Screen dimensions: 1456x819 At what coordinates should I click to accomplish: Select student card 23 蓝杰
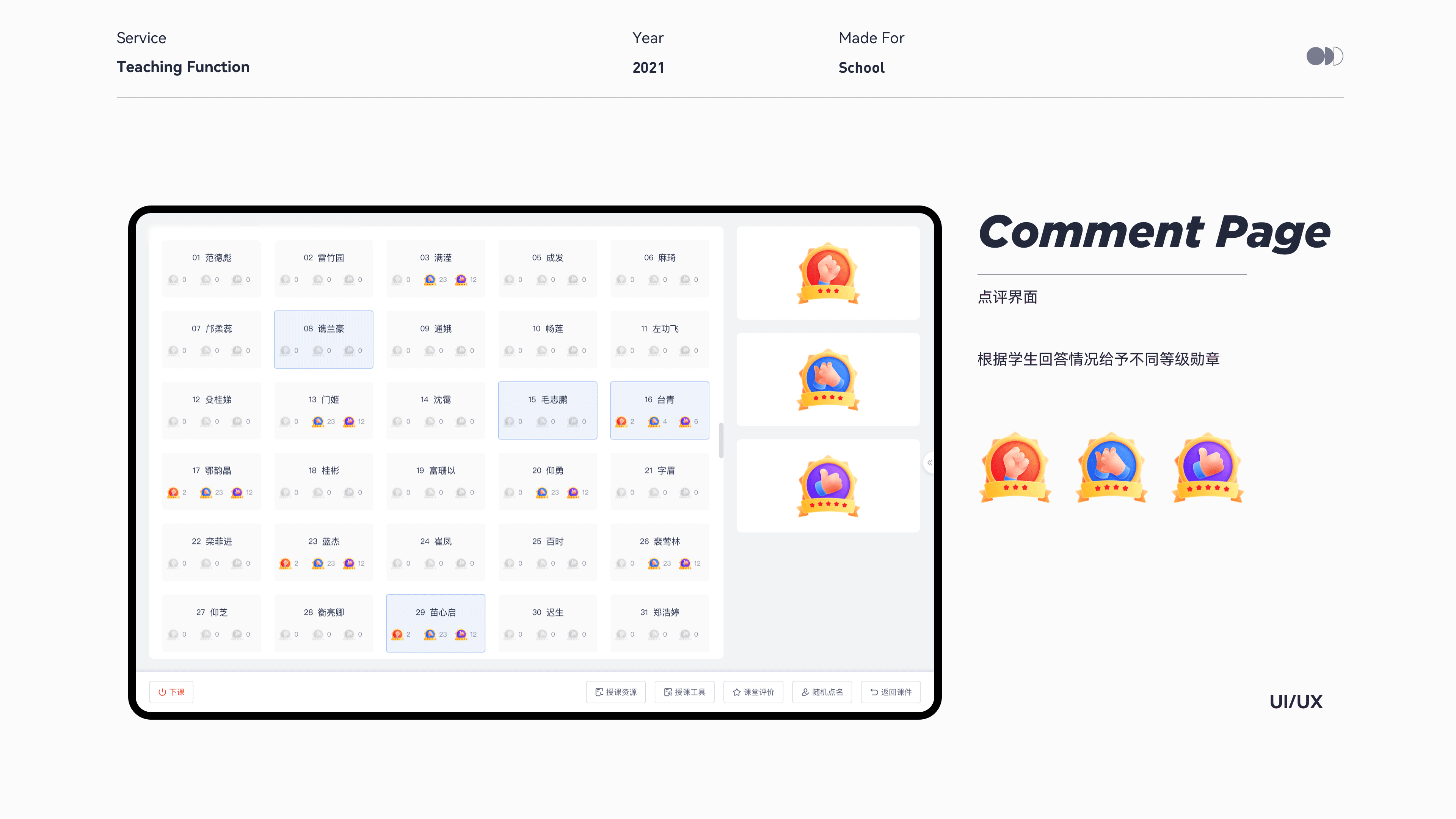324,552
